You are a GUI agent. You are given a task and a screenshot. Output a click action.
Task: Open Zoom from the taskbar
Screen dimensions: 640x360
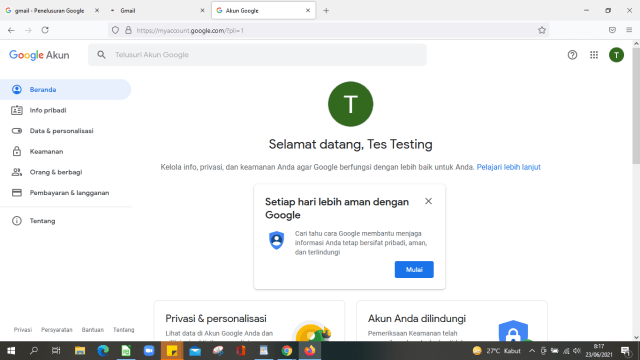click(149, 351)
